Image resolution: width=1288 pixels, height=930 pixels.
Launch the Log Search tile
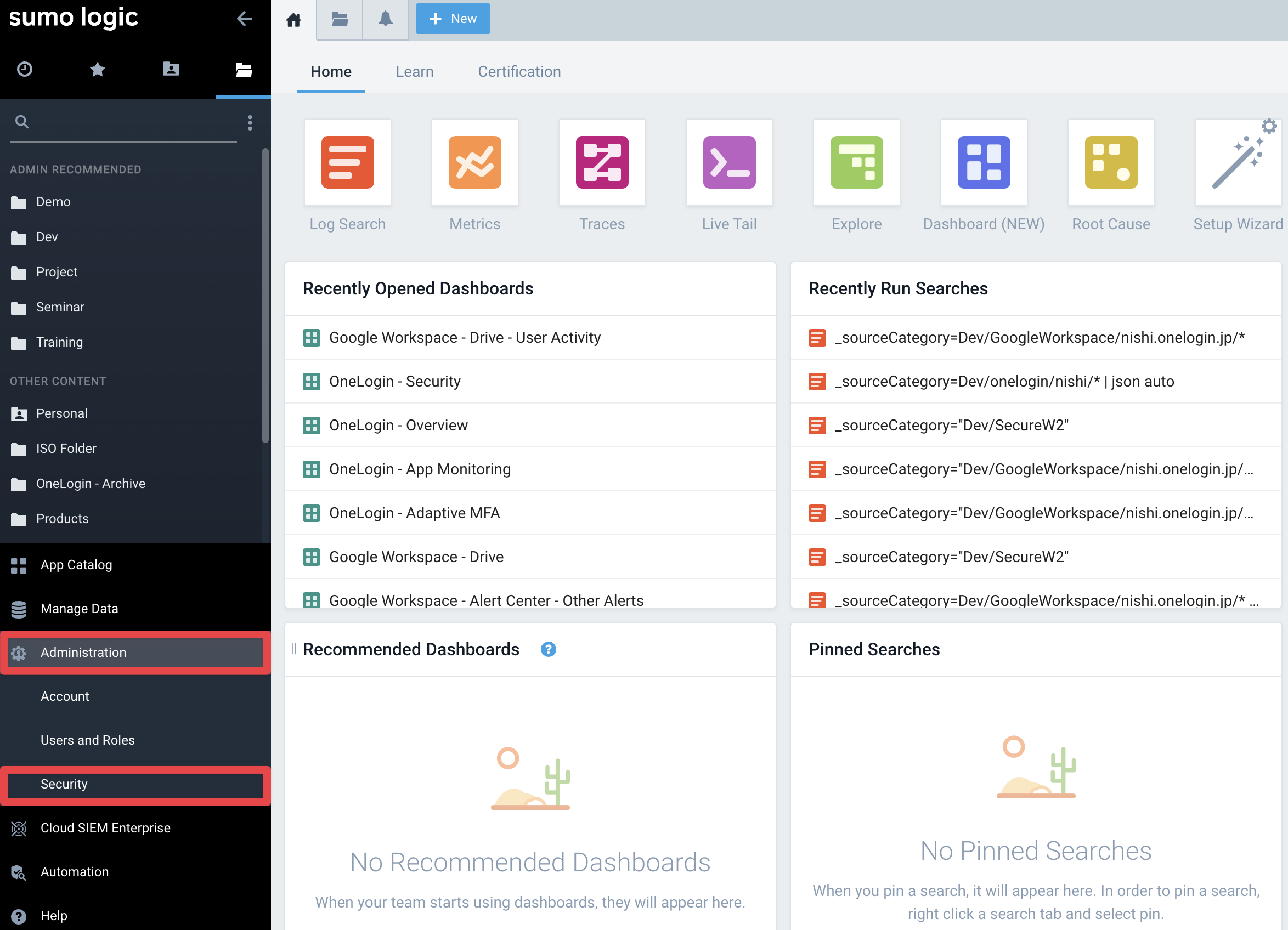[348, 162]
